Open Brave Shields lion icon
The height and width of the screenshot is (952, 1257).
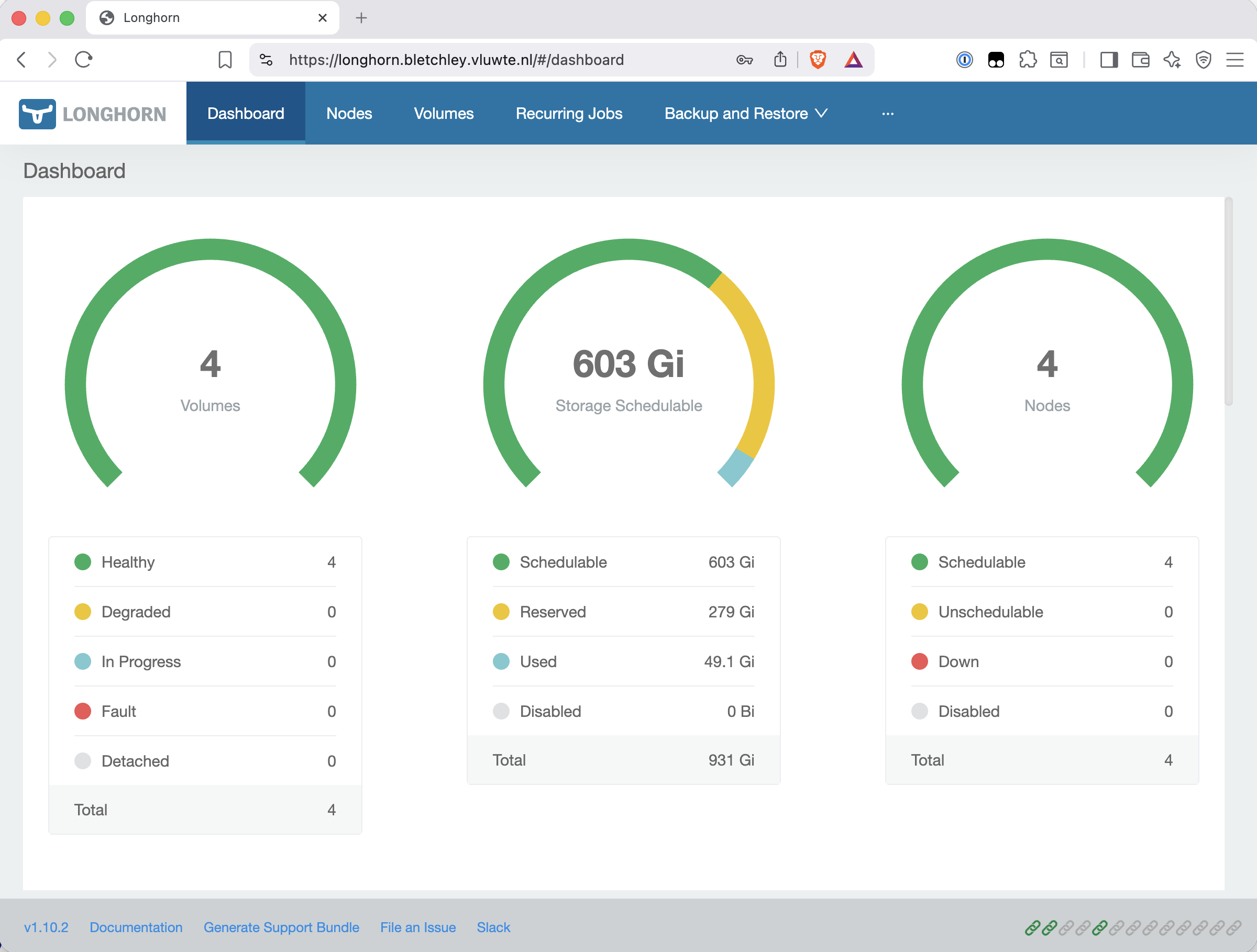click(817, 59)
